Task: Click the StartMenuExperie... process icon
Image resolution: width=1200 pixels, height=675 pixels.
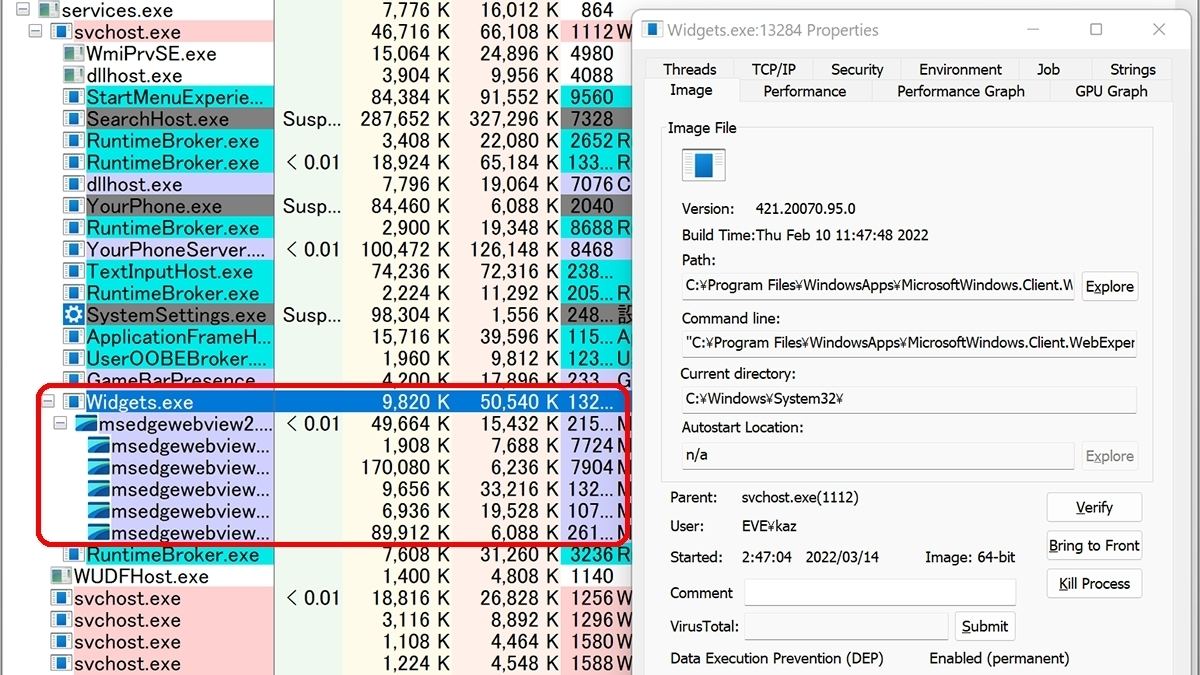Action: pos(73,98)
